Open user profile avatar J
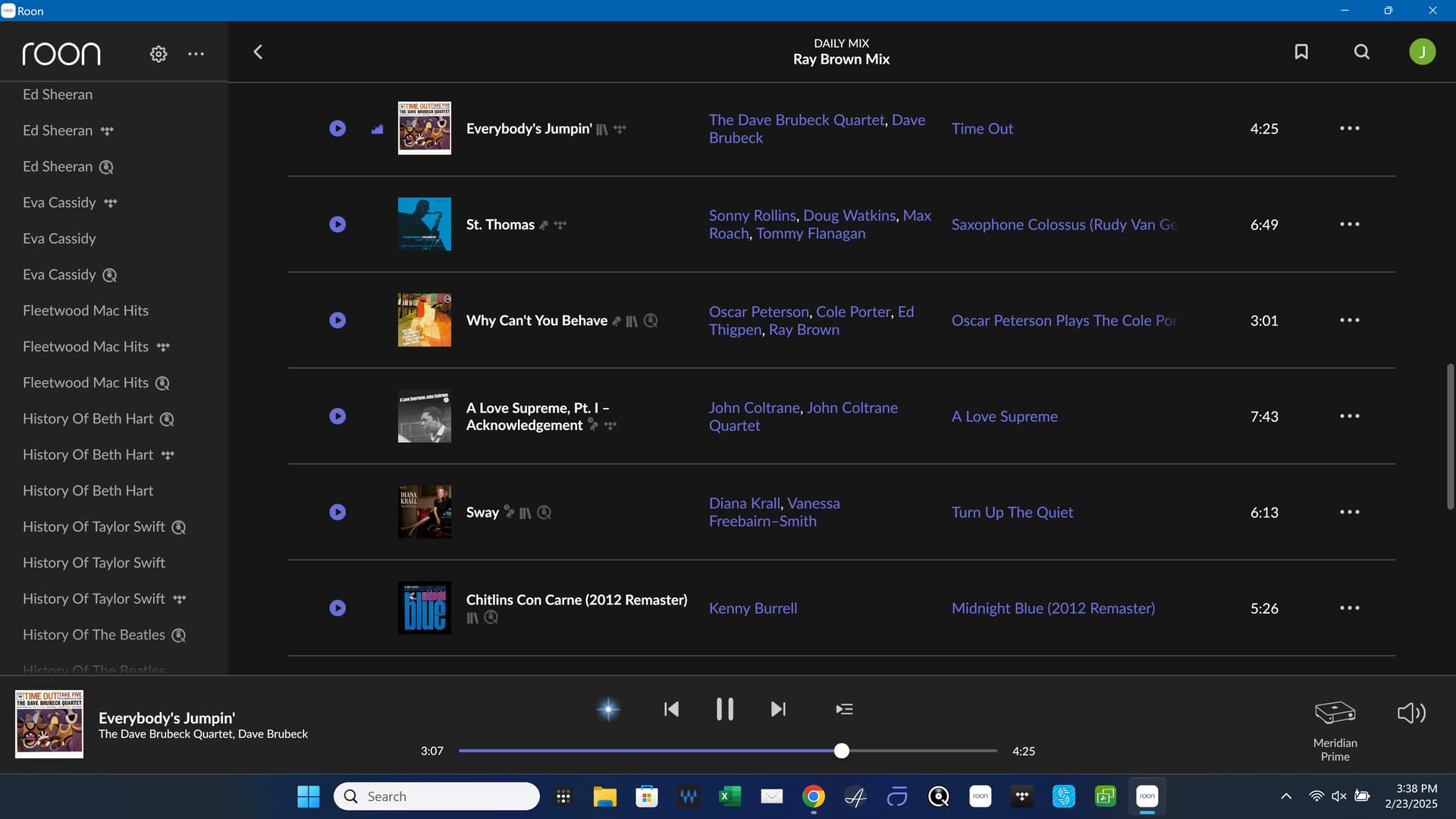The height and width of the screenshot is (819, 1456). [1422, 52]
